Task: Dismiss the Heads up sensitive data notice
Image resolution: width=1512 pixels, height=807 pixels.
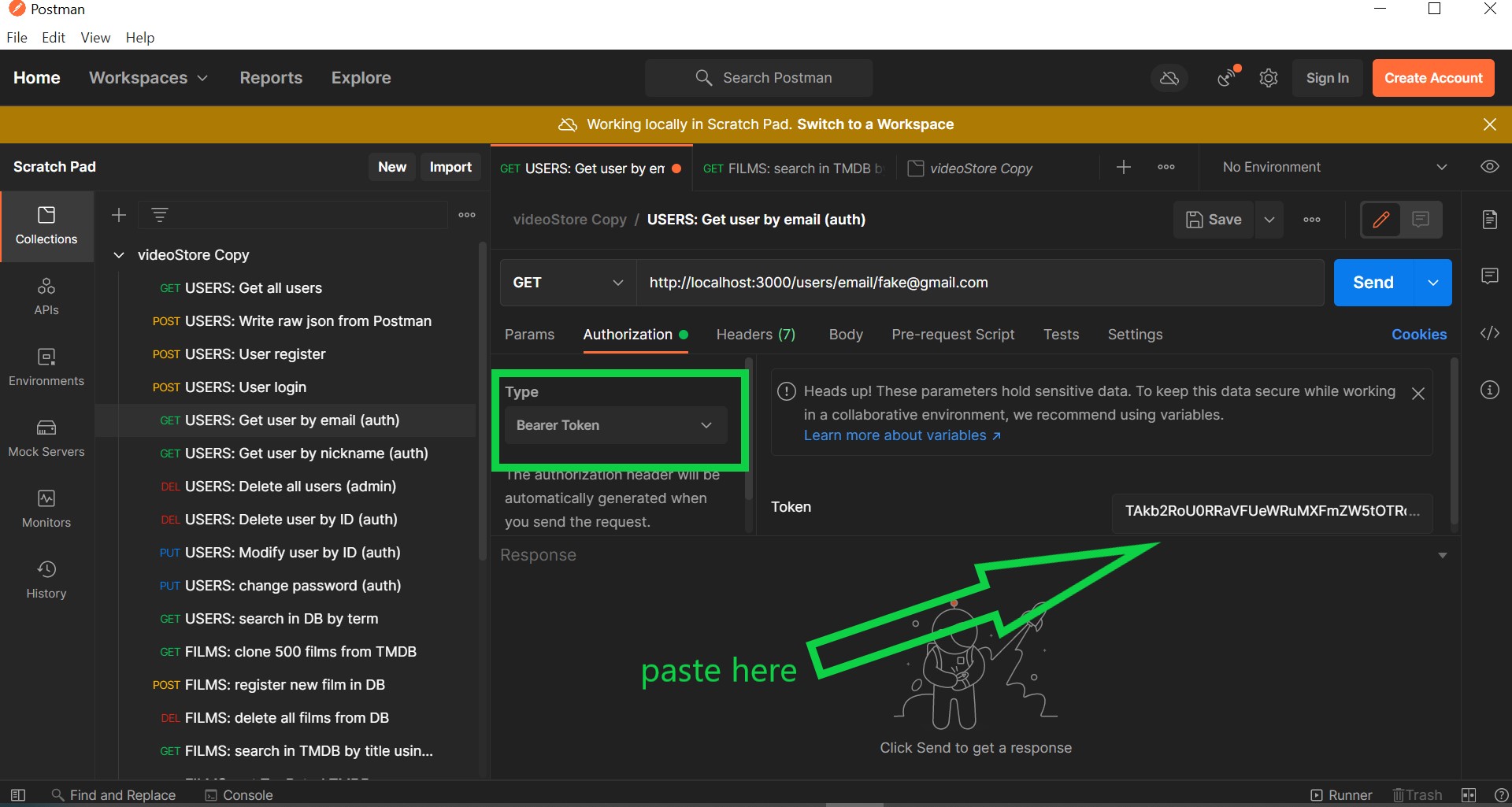Action: [1418, 394]
